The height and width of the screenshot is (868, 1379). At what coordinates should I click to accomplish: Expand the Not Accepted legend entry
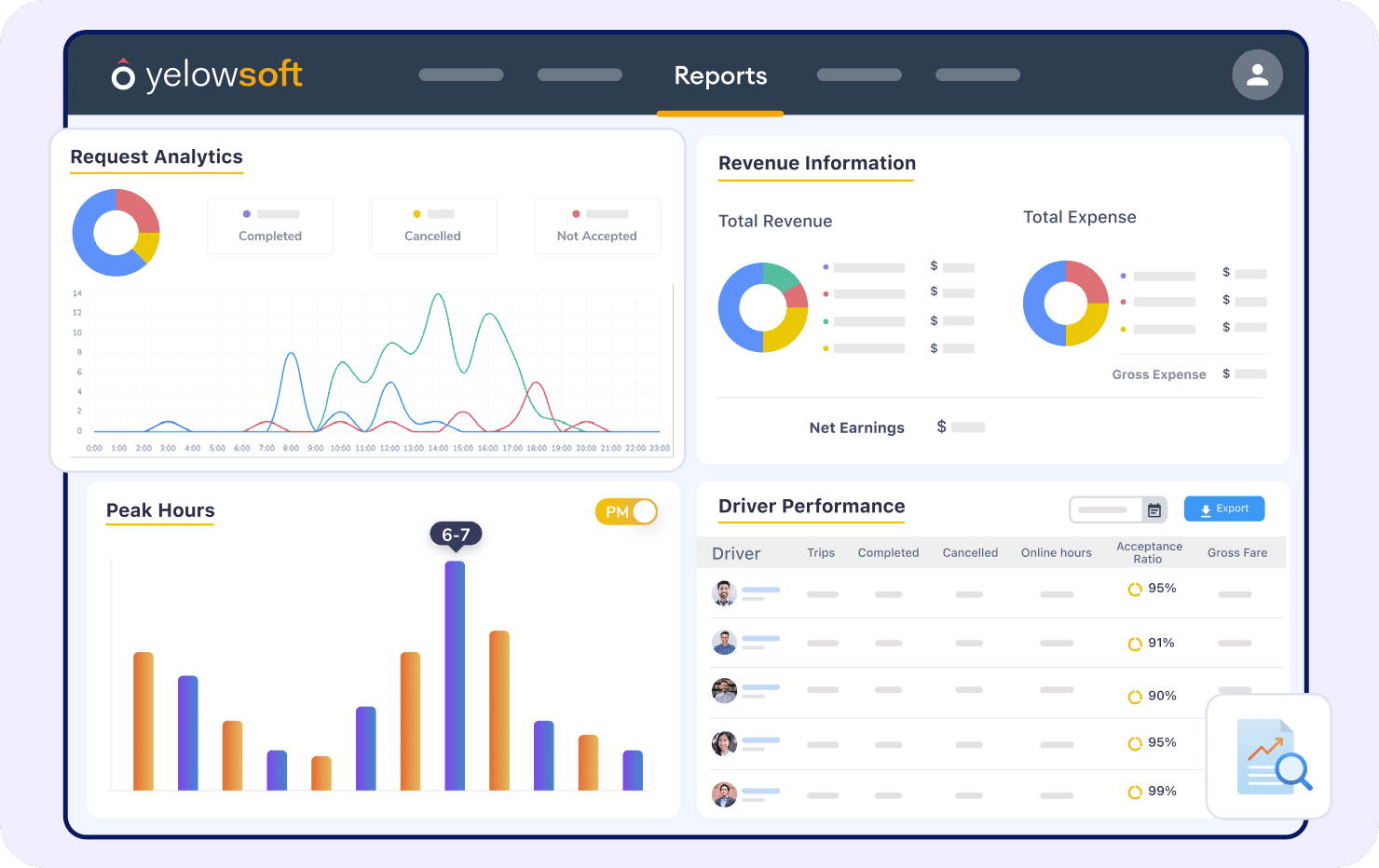pyautogui.click(x=597, y=225)
